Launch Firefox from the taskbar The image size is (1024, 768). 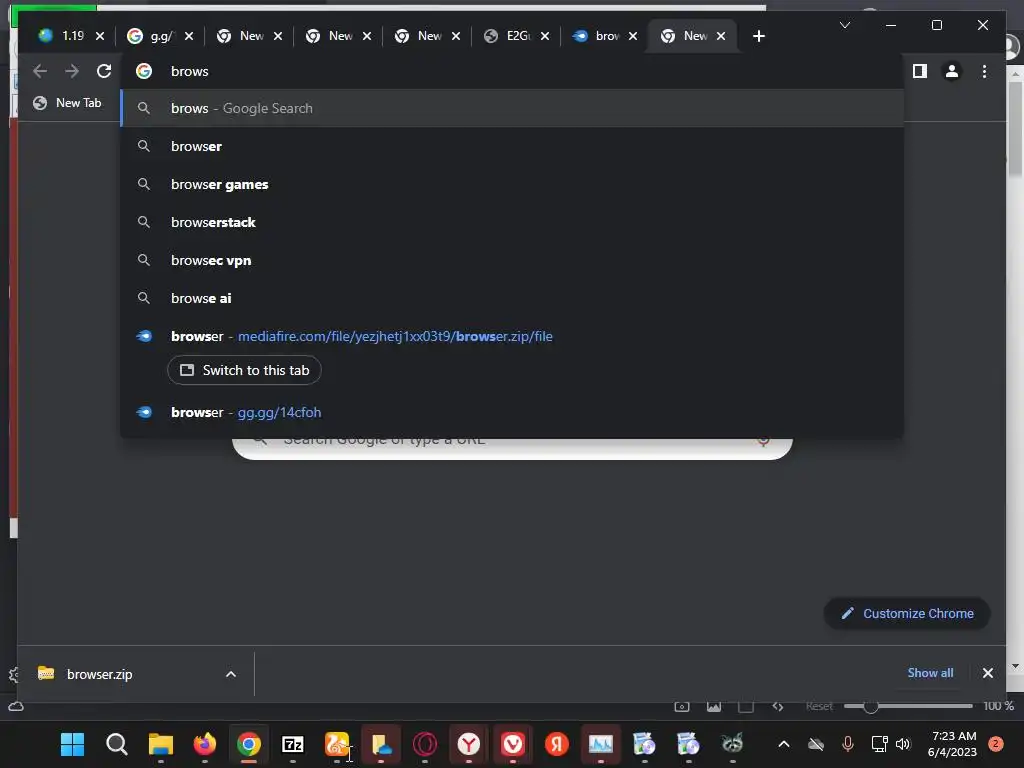(204, 744)
